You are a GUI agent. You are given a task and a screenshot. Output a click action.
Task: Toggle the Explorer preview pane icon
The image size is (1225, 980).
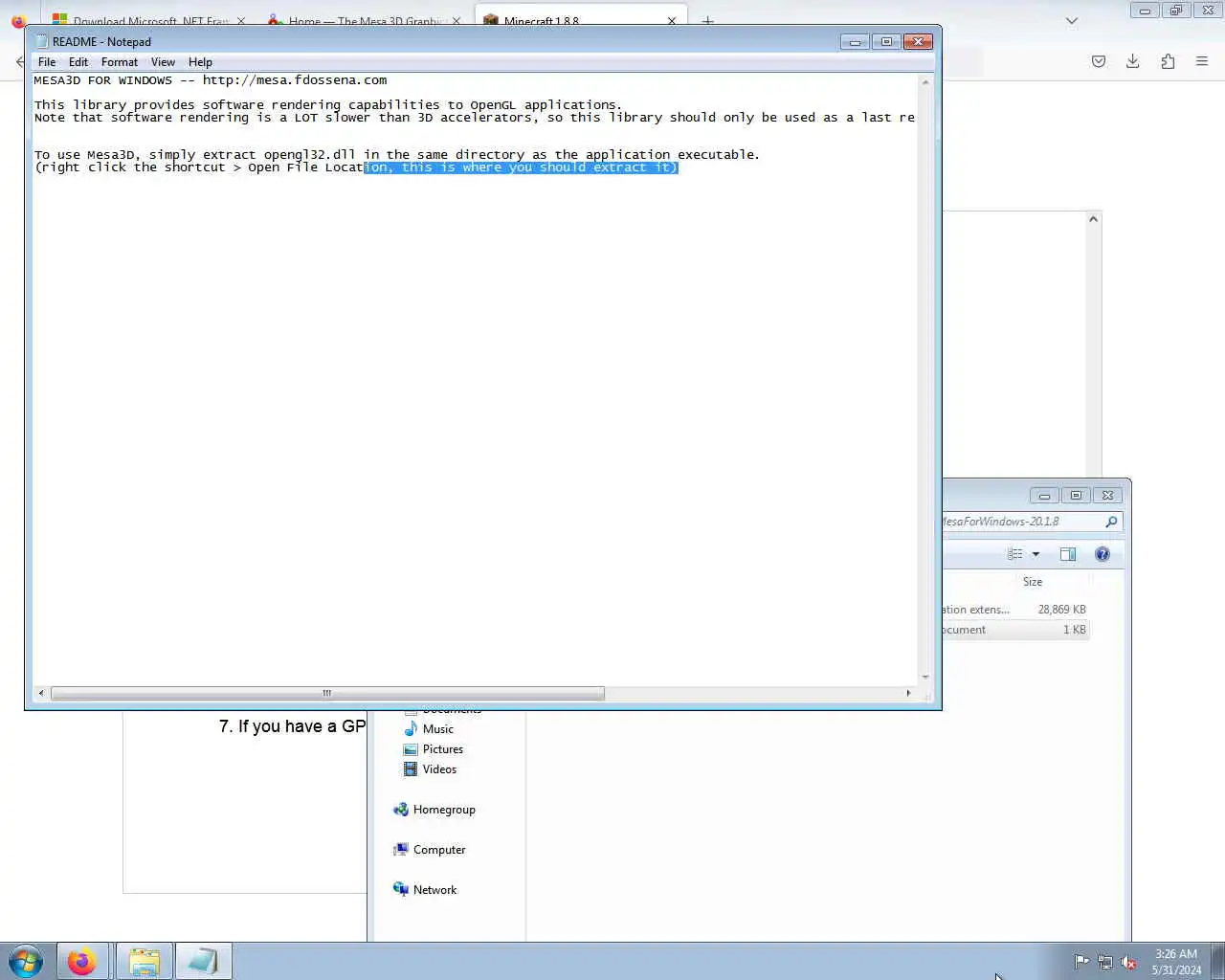click(x=1068, y=554)
